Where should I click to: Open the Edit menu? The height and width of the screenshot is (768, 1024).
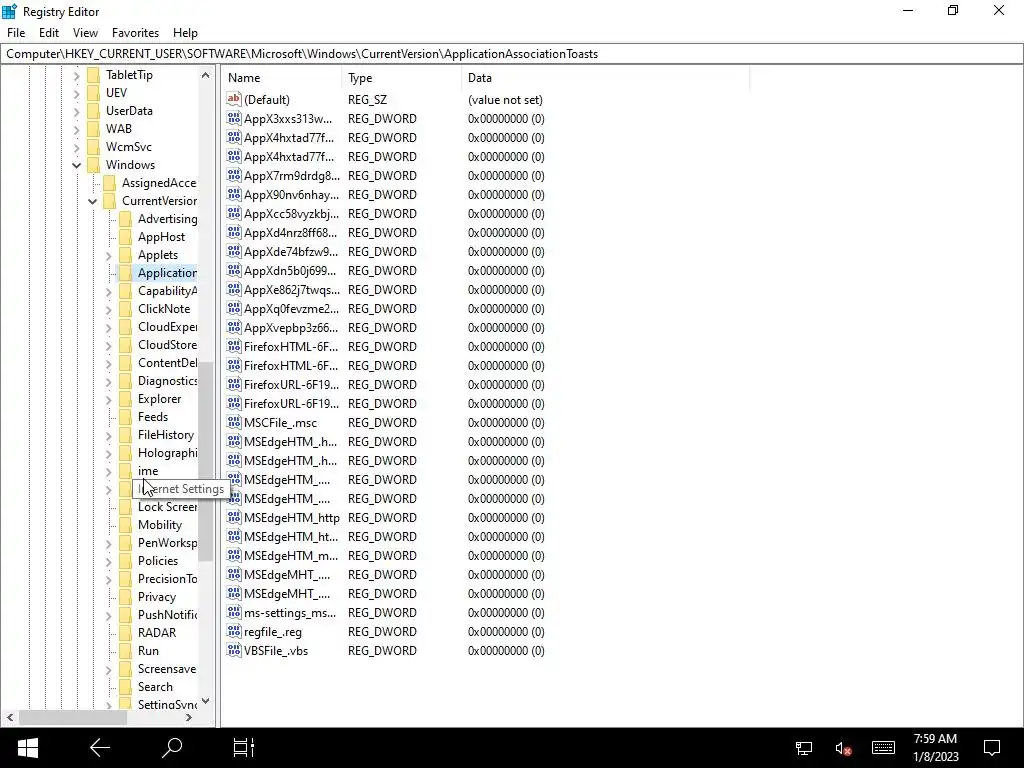[49, 33]
